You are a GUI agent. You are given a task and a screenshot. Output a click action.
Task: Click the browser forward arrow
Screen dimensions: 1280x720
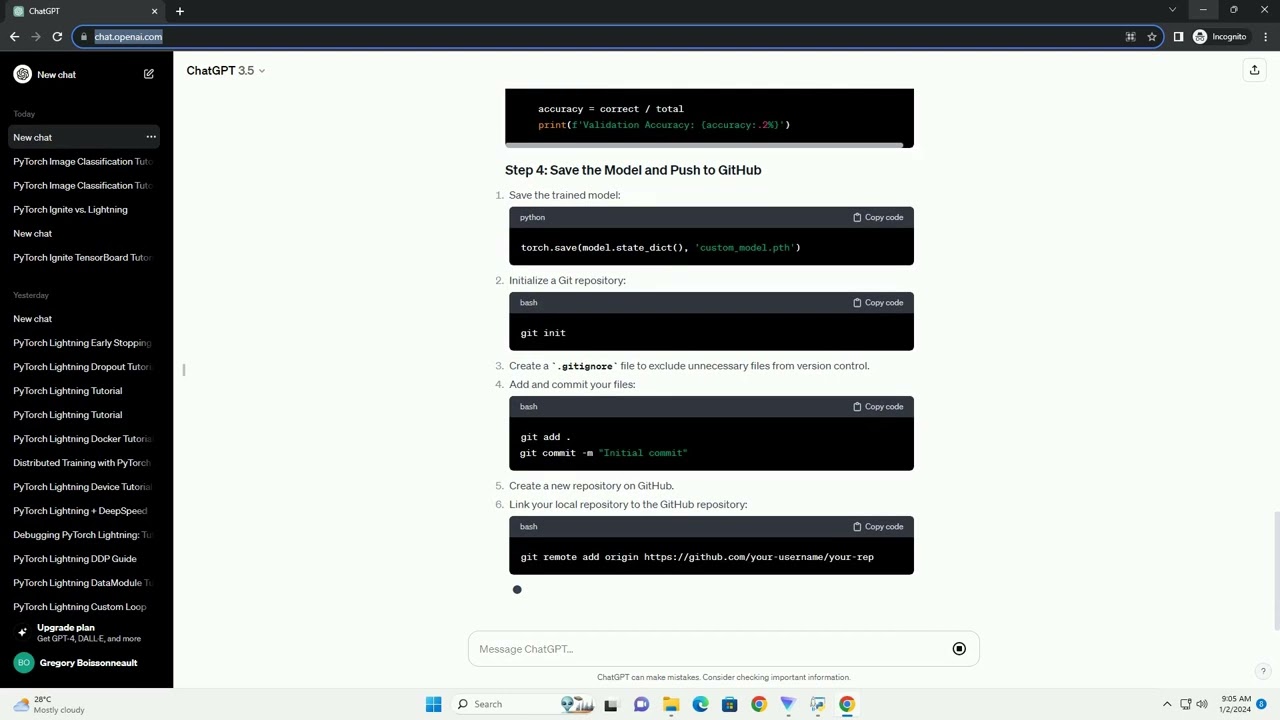point(36,37)
